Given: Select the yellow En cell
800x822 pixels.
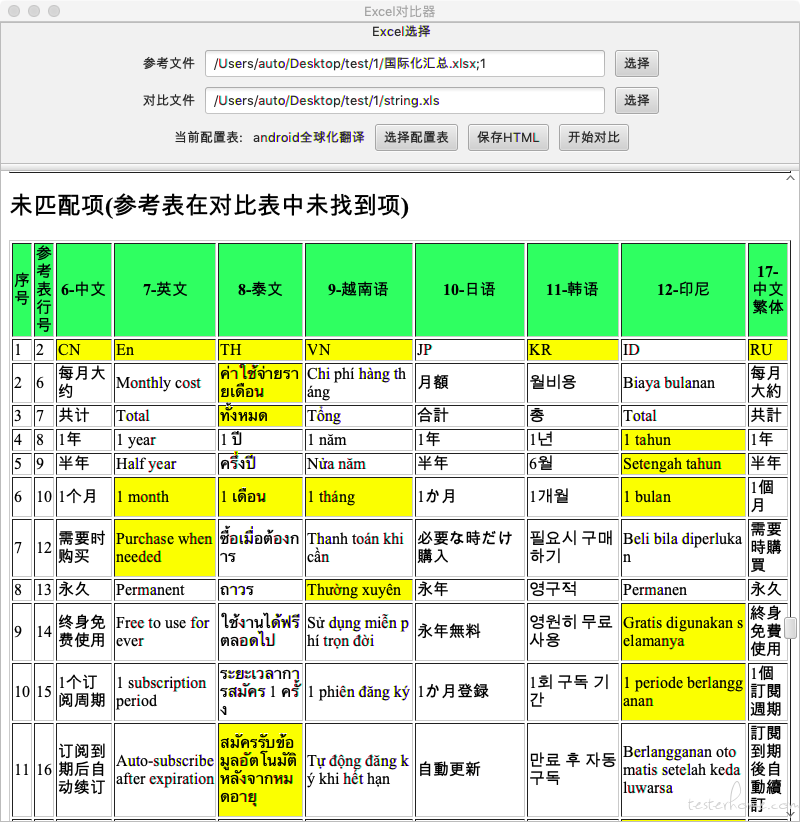Looking at the screenshot, I should click(x=165, y=350).
